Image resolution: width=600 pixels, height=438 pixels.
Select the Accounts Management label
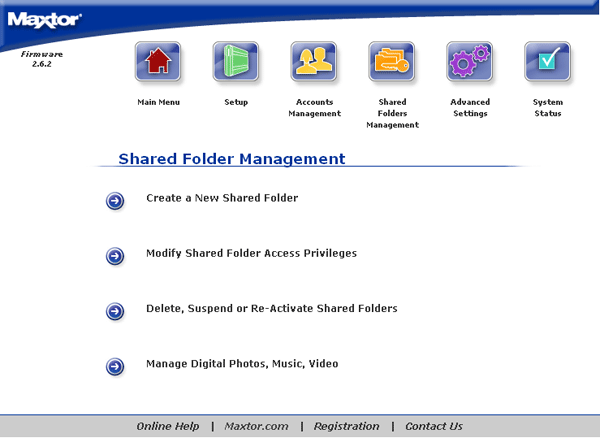click(x=315, y=107)
